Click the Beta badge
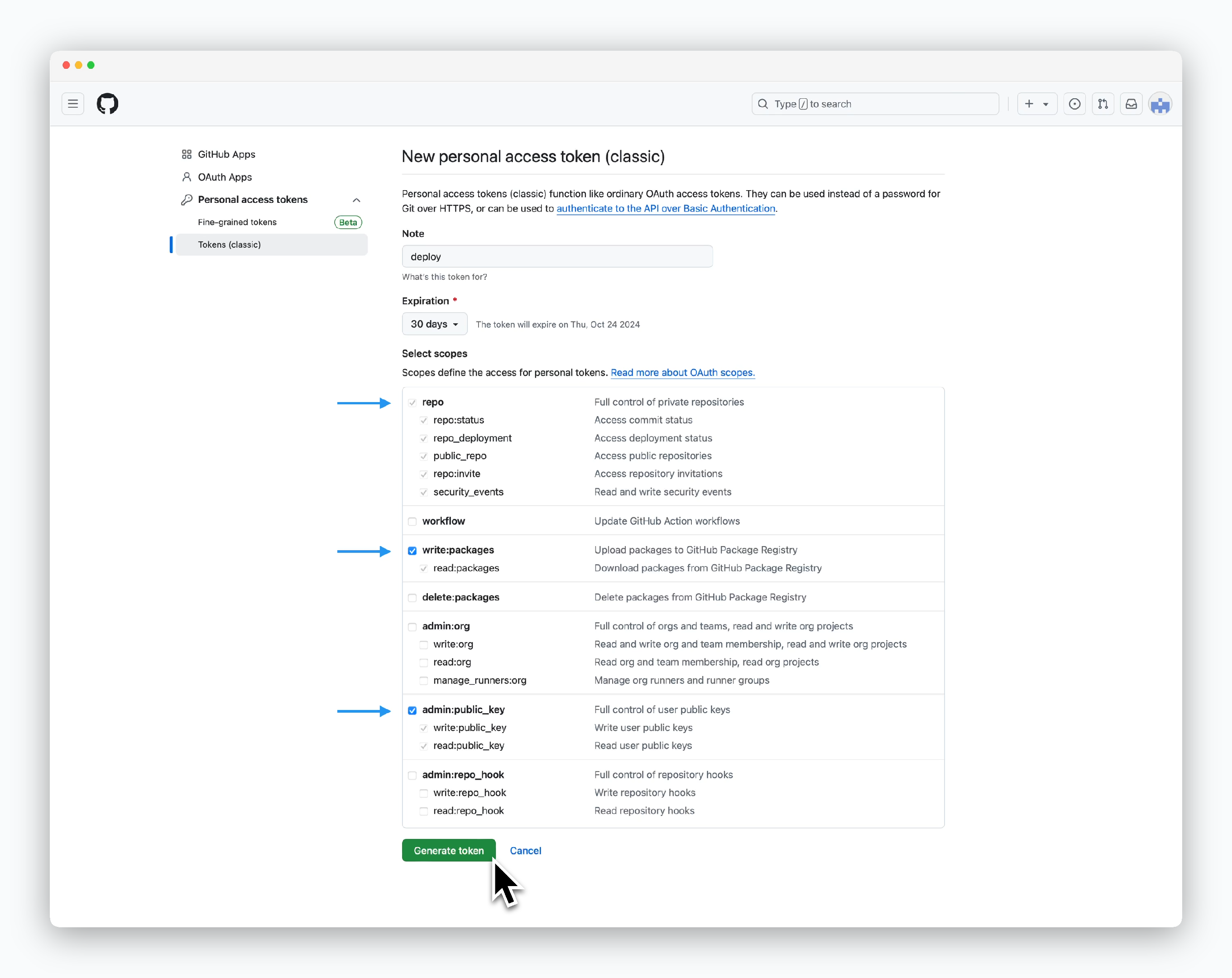 pos(347,222)
